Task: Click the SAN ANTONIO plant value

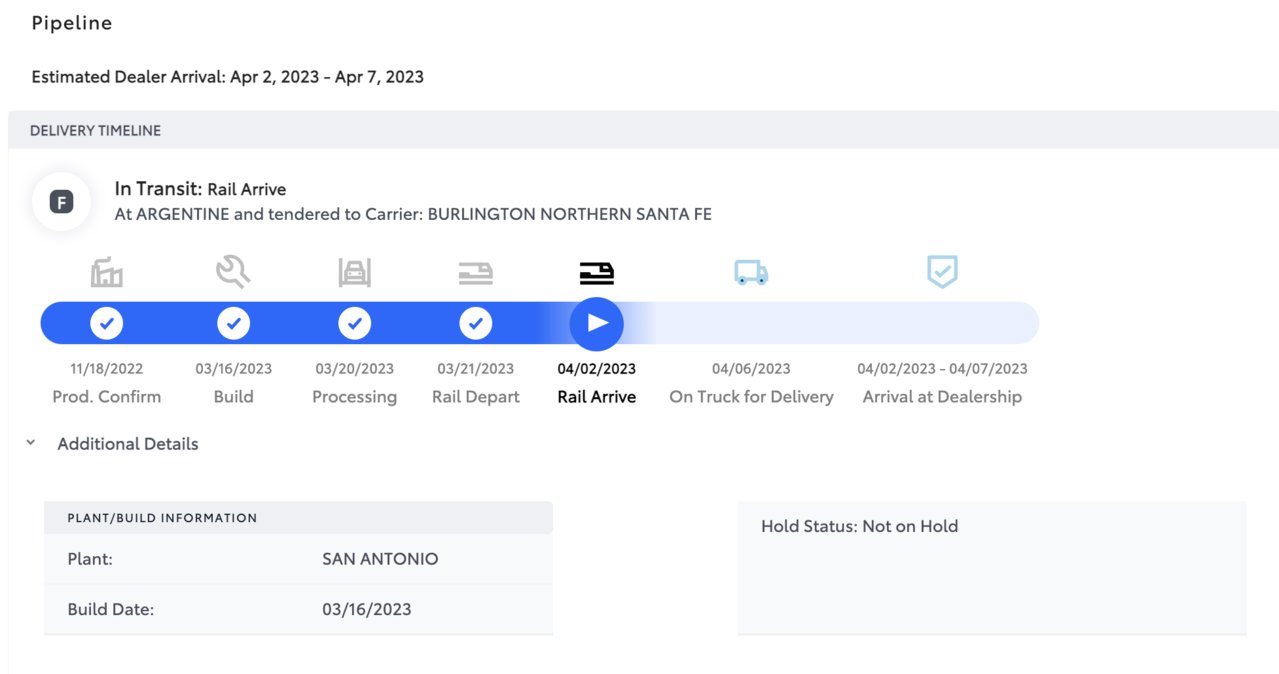Action: tap(380, 559)
